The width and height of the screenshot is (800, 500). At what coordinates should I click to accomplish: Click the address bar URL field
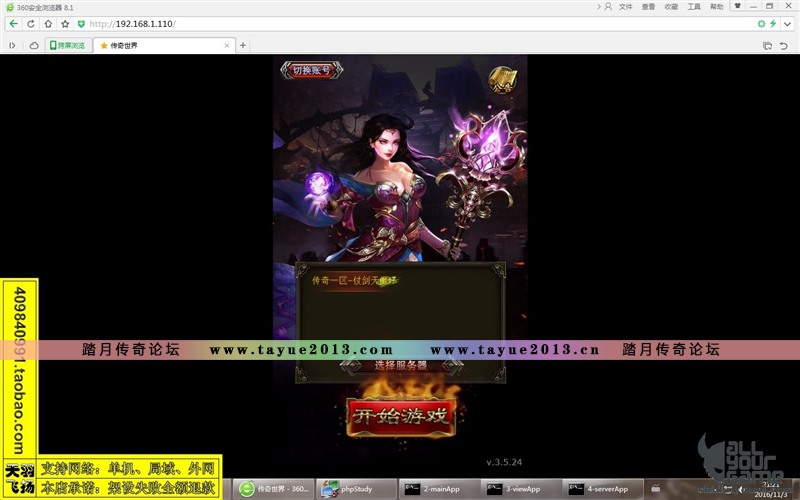point(400,23)
